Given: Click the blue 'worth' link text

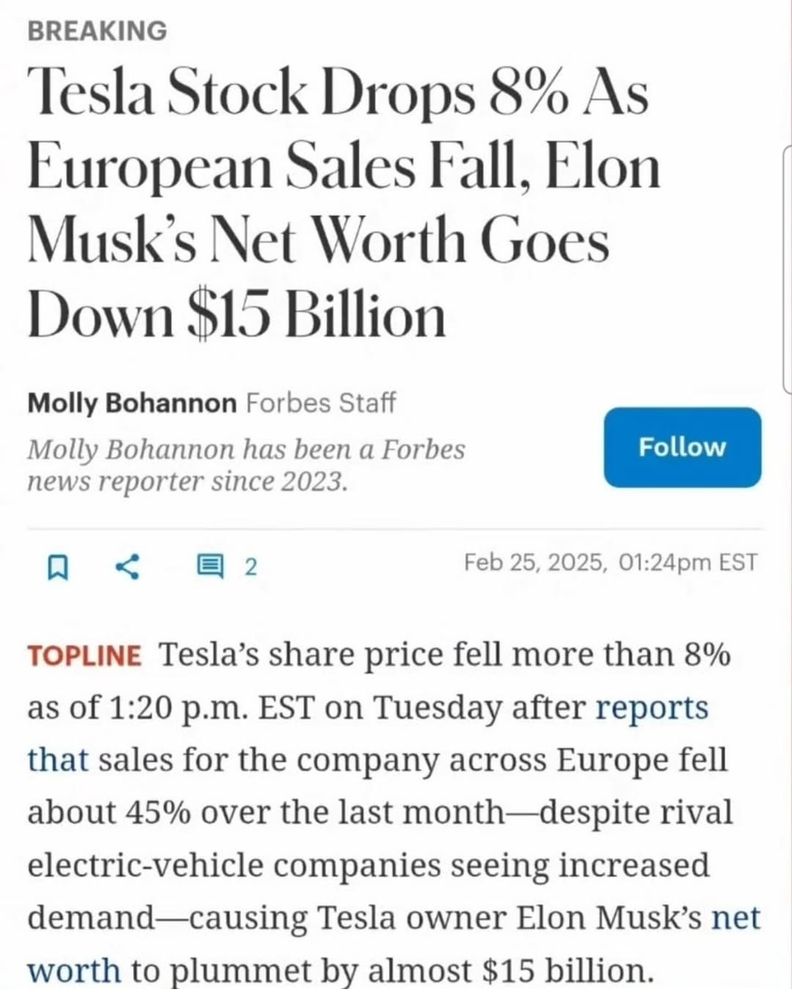Looking at the screenshot, I should coord(73,971).
